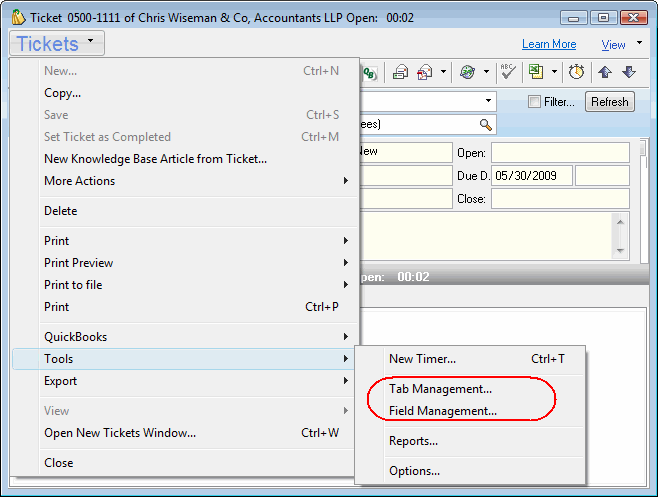Click the PDF print icon in toolbar
Image resolution: width=658 pixels, height=497 pixels.
click(425, 72)
